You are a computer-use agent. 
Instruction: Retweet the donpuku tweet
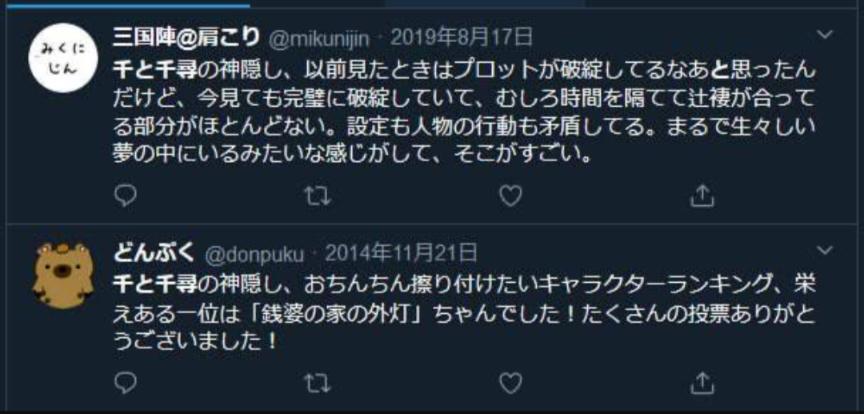[317, 382]
